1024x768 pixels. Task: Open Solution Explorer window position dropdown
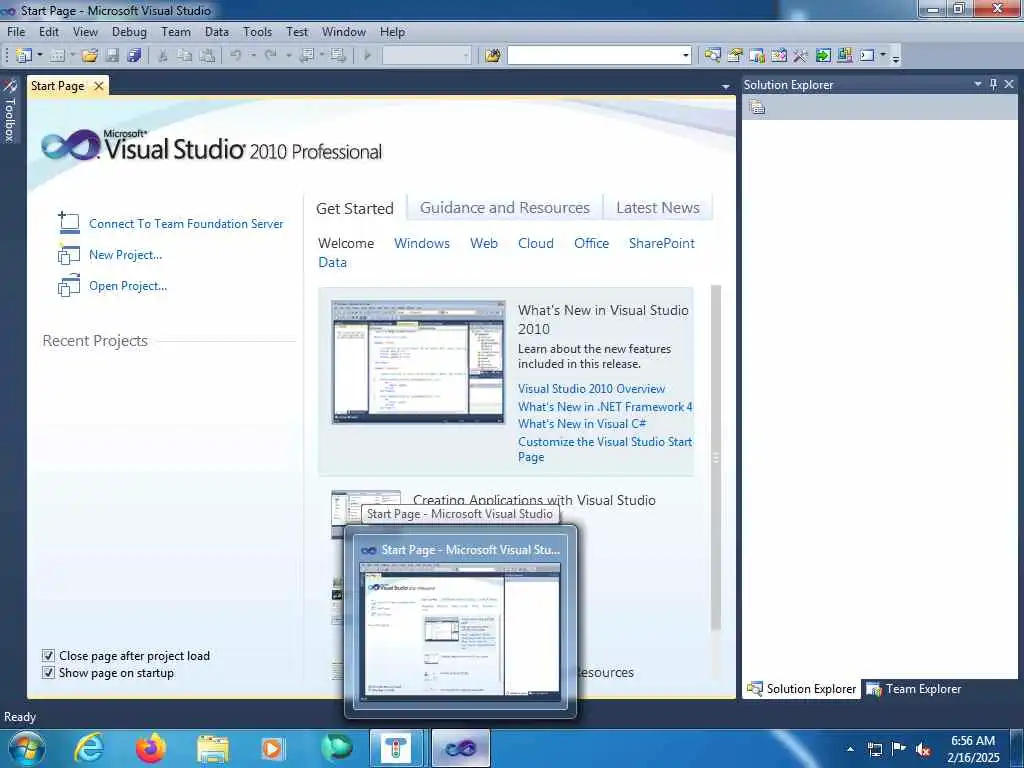(978, 84)
